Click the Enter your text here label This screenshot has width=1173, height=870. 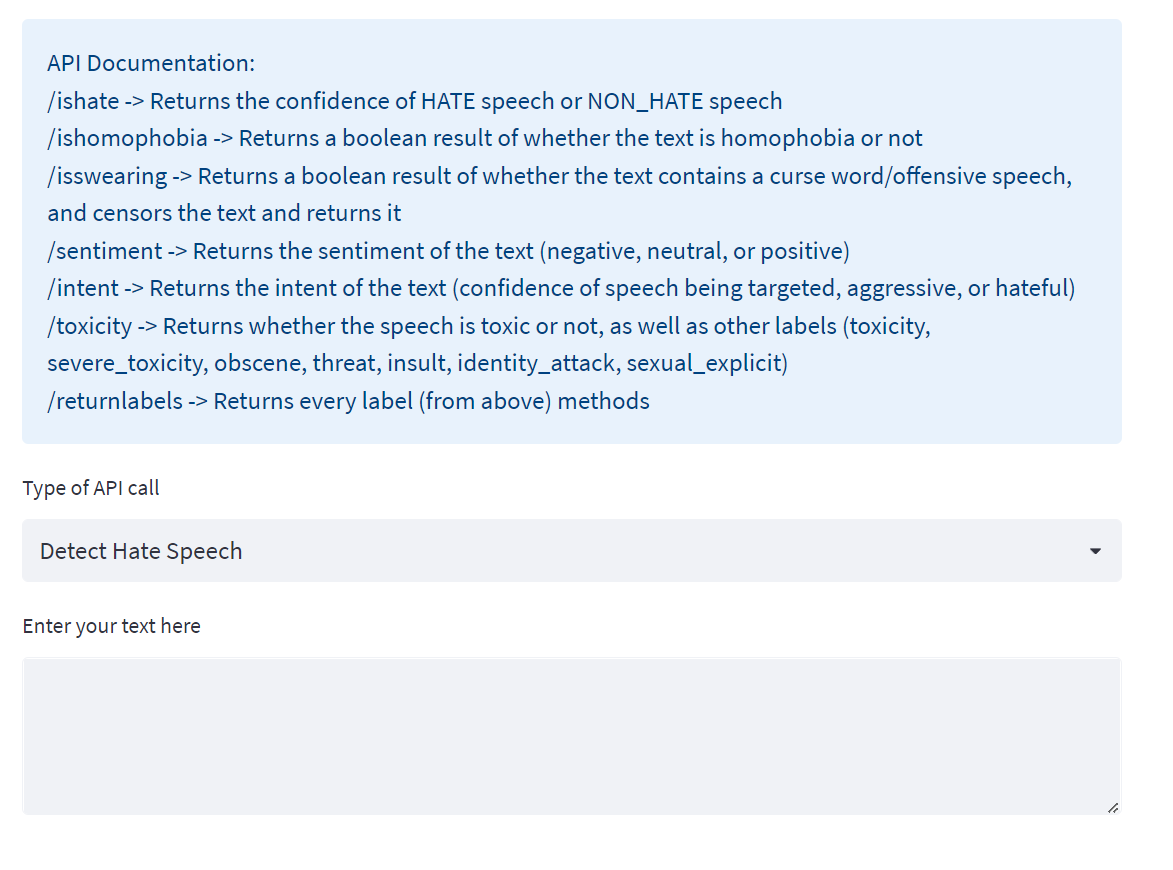coord(111,625)
